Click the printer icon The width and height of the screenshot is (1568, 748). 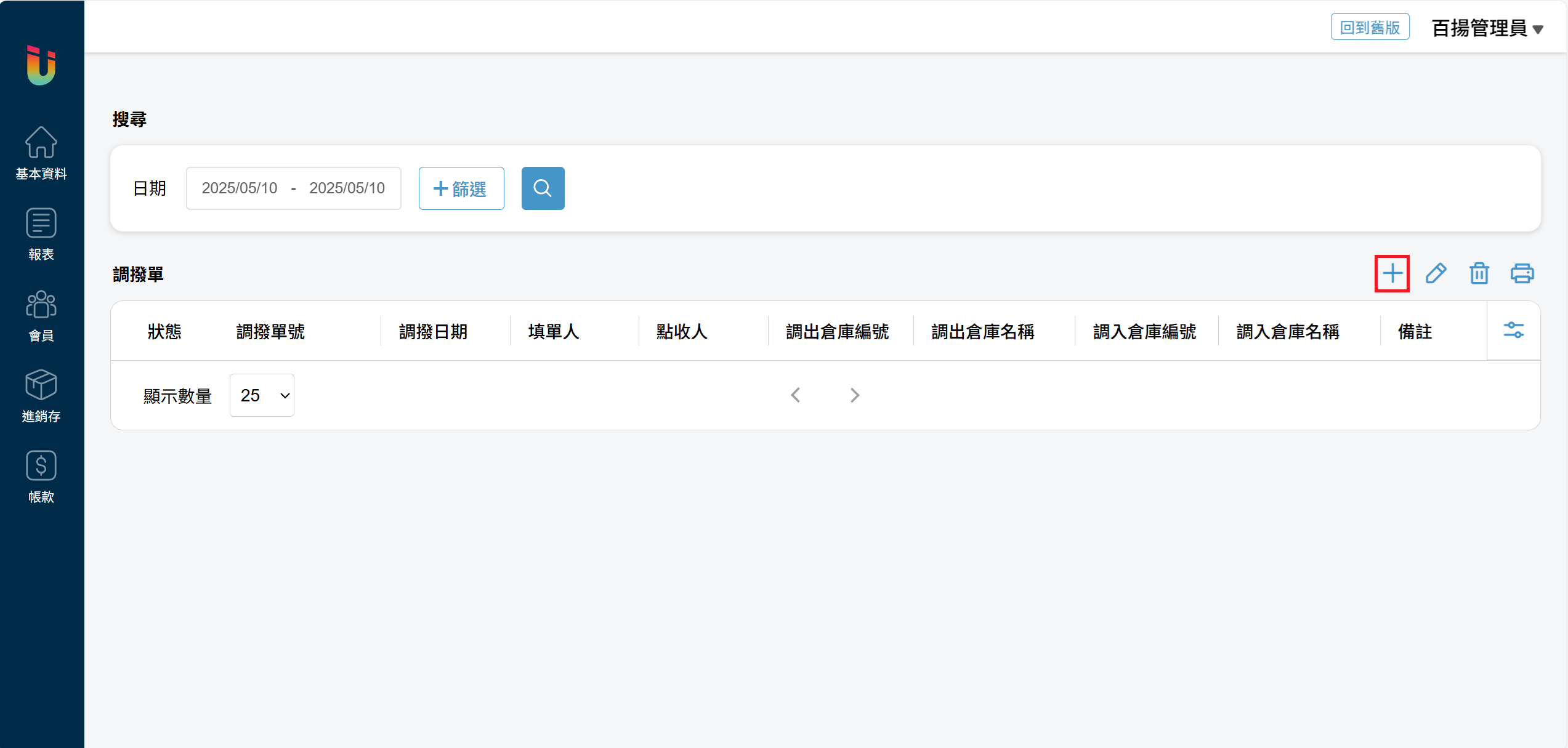1522,273
